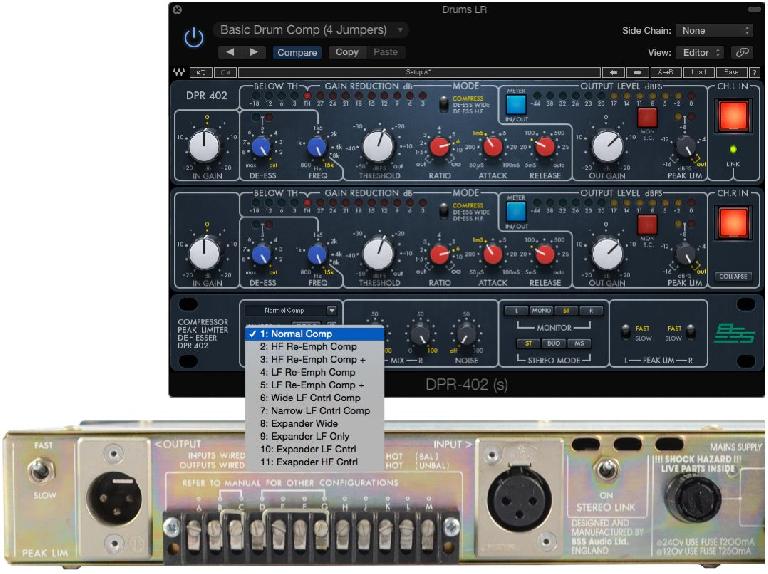Open the Basic Drum Comp preset dropdown
Screen dimensions: 768x574
(311, 30)
